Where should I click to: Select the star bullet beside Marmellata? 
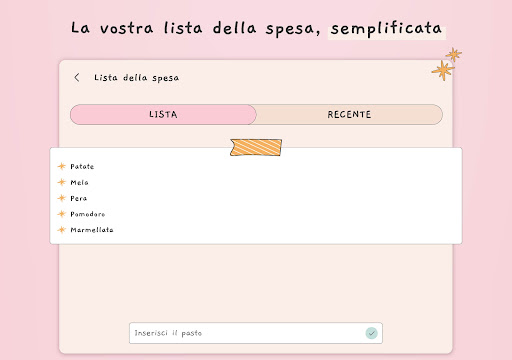[62, 230]
